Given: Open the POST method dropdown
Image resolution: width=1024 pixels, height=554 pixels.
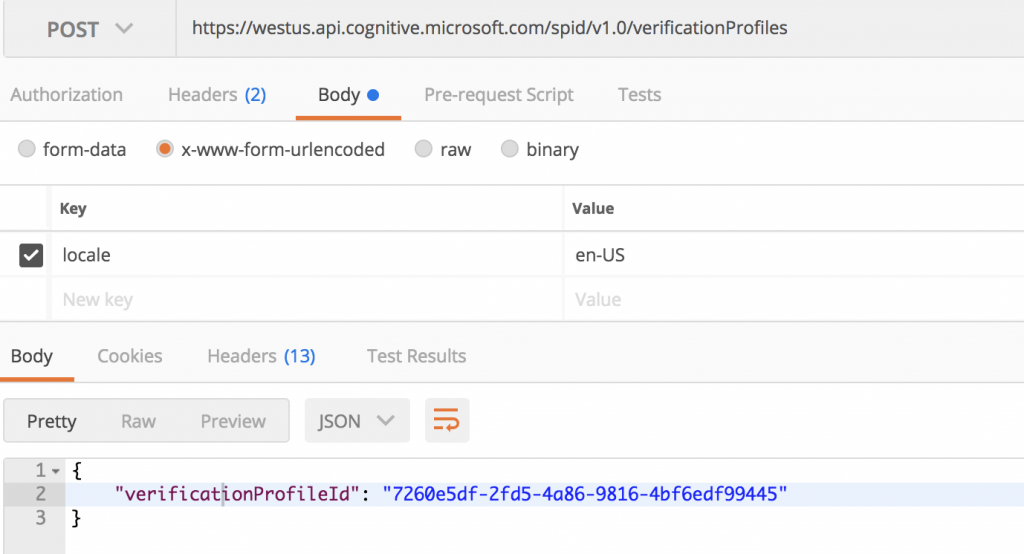Looking at the screenshot, I should (89, 28).
